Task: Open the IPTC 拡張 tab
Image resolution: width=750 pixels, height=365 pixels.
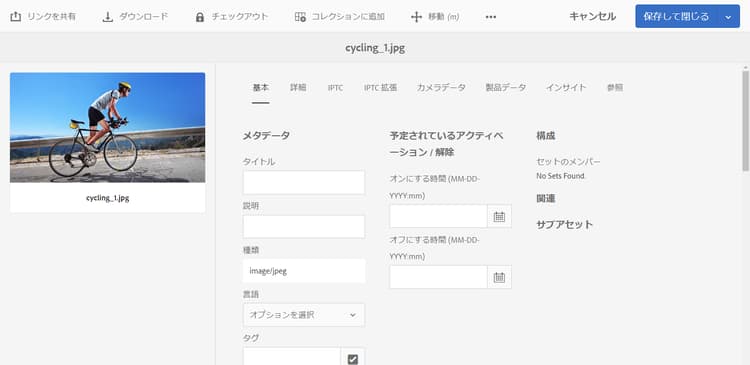Action: (x=380, y=88)
